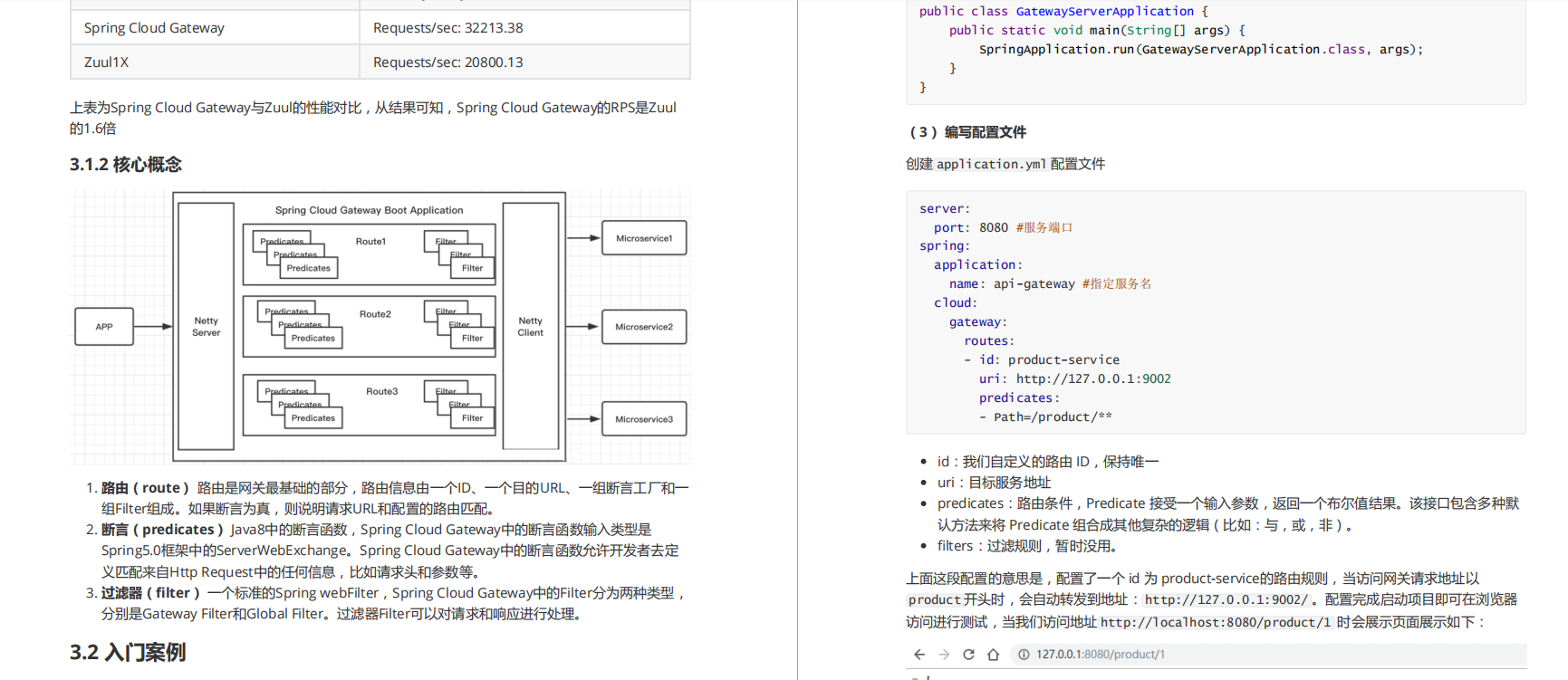Click the front Filter box of Route2
Viewport: 1568px width, 680px height.
[473, 338]
